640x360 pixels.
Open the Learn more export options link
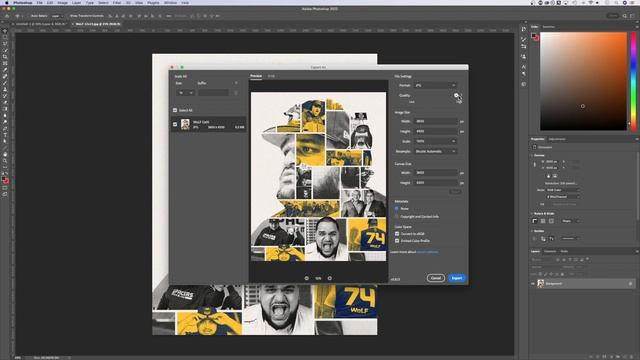point(427,252)
